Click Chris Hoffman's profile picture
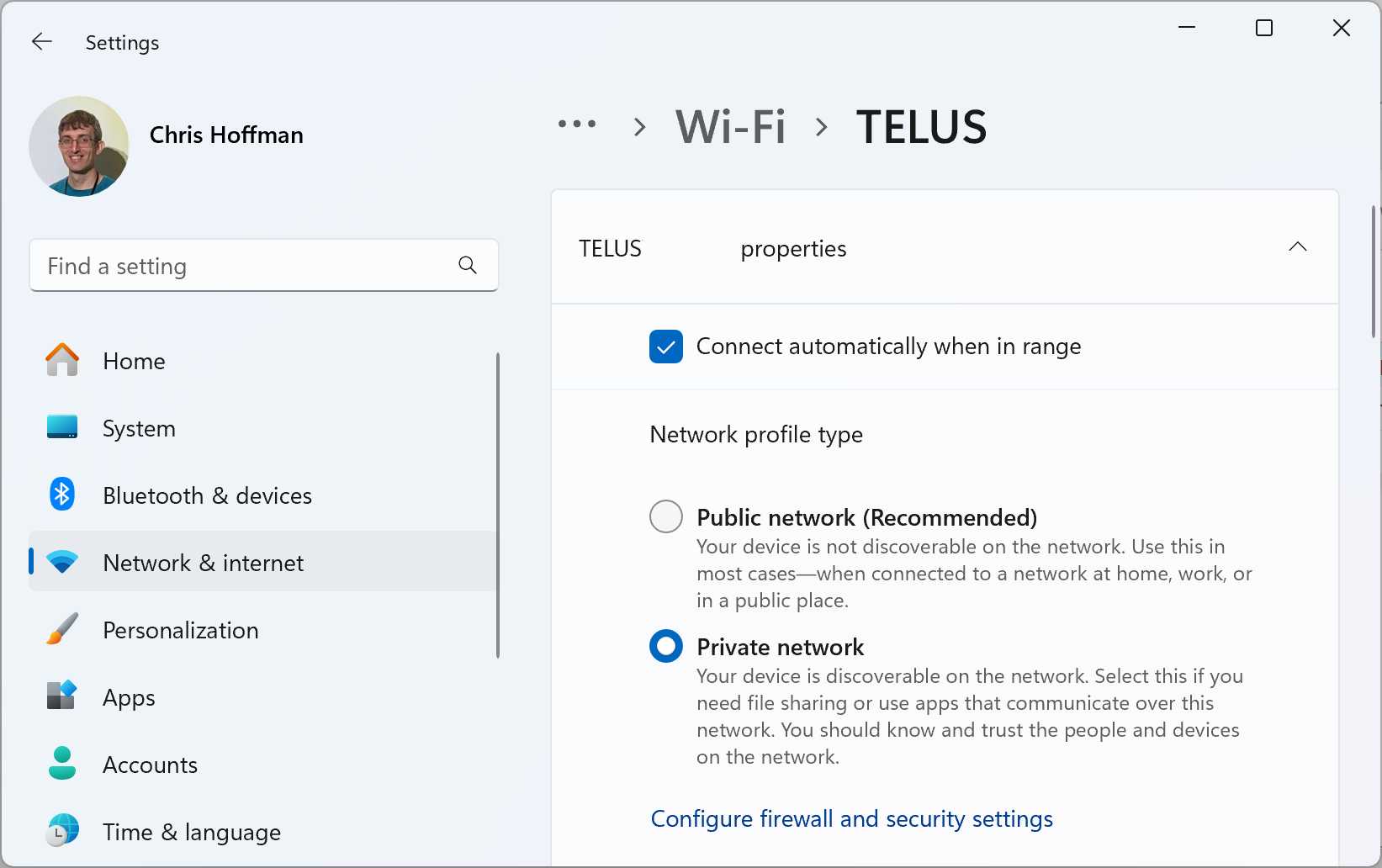Viewport: 1382px width, 868px height. pyautogui.click(x=78, y=146)
